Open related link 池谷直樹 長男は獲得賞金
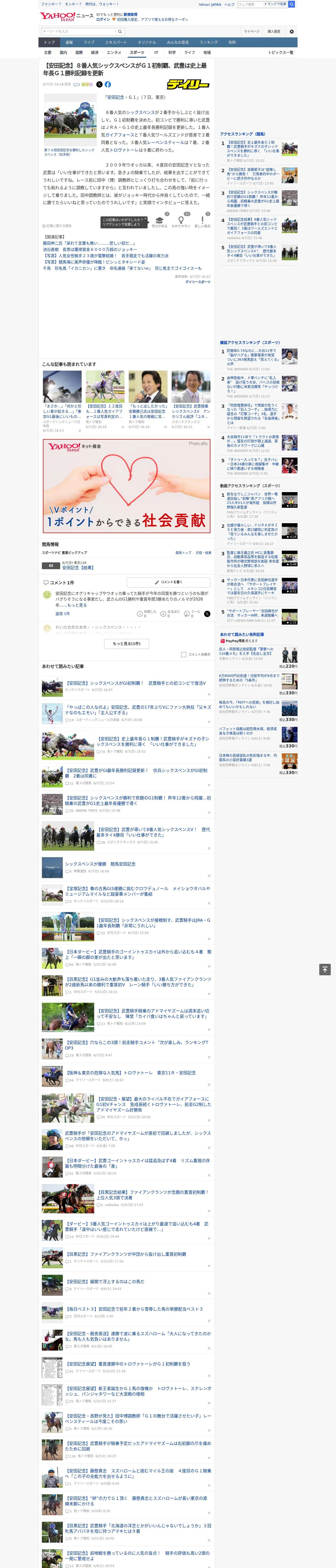 point(90,250)
